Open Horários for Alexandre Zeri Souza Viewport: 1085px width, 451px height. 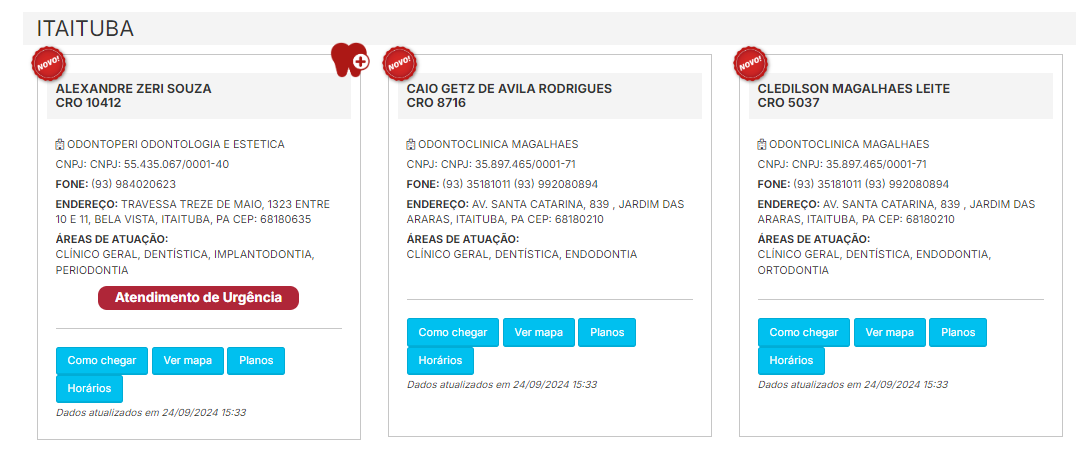90,388
